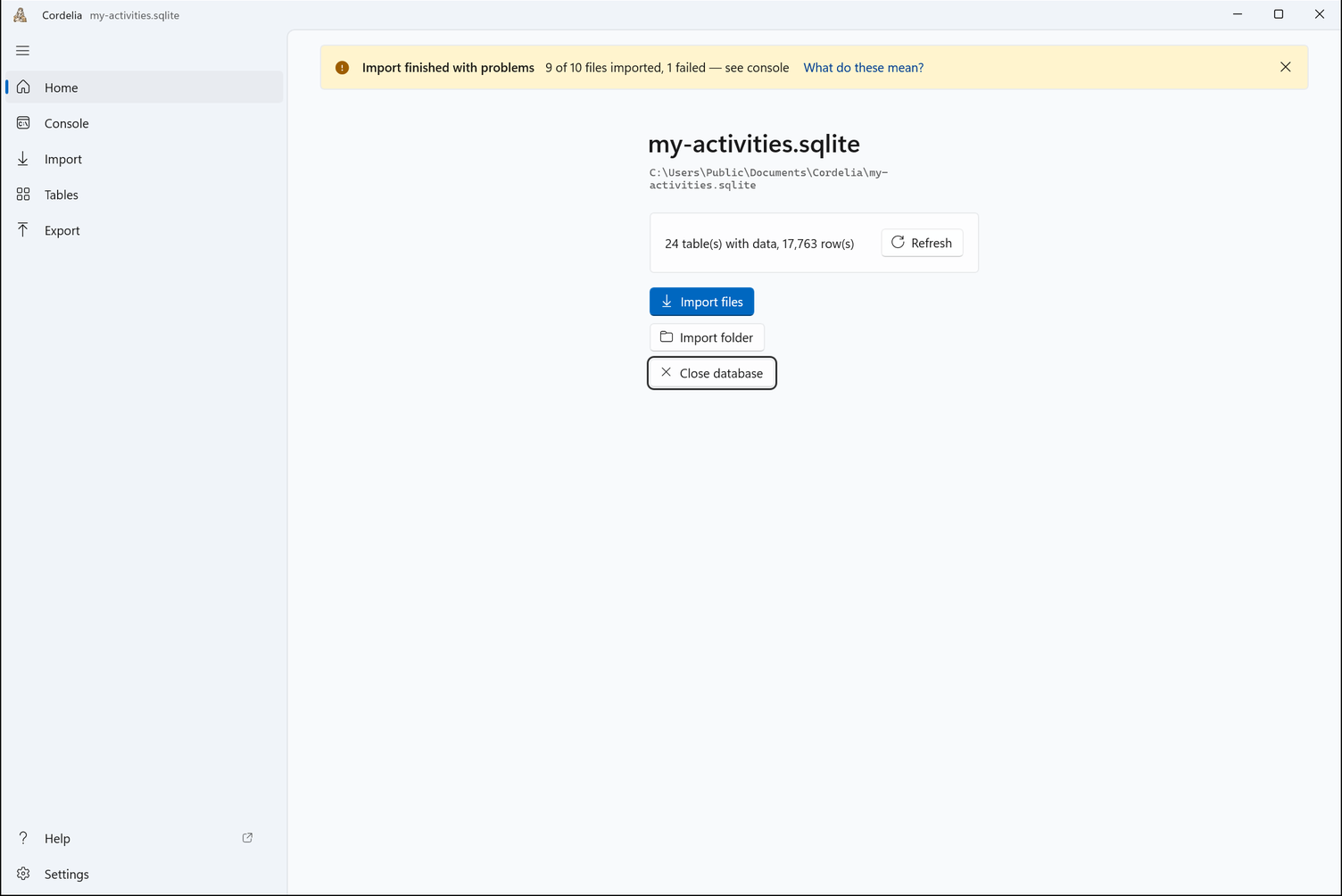Click the warning icon in the import banner

click(342, 68)
